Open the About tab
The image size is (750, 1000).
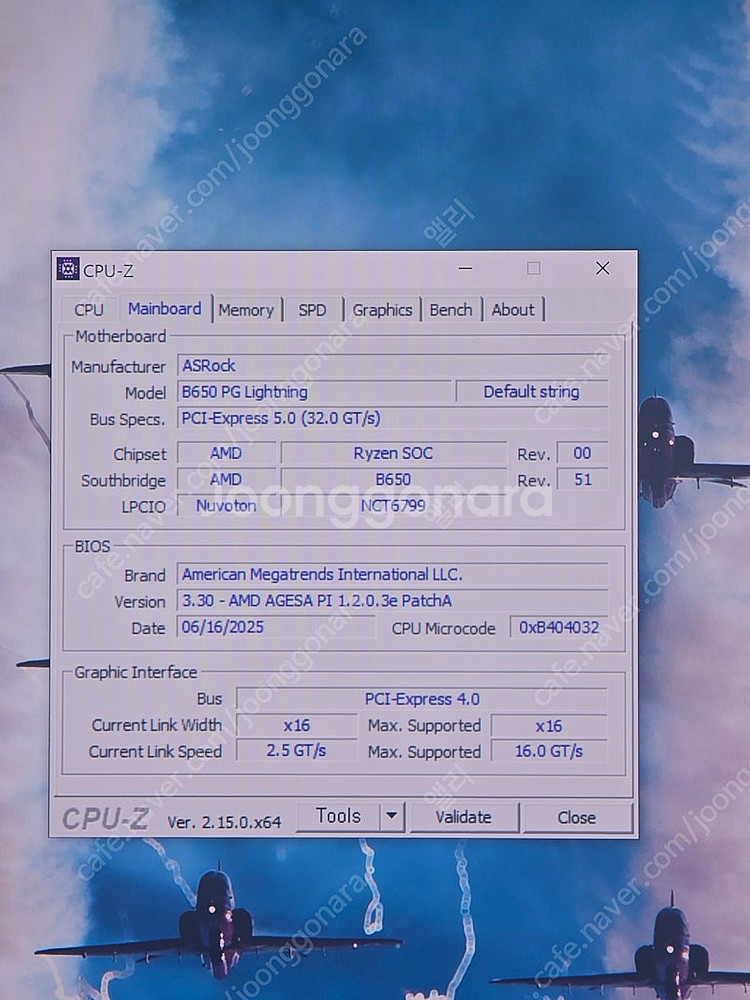click(x=513, y=310)
